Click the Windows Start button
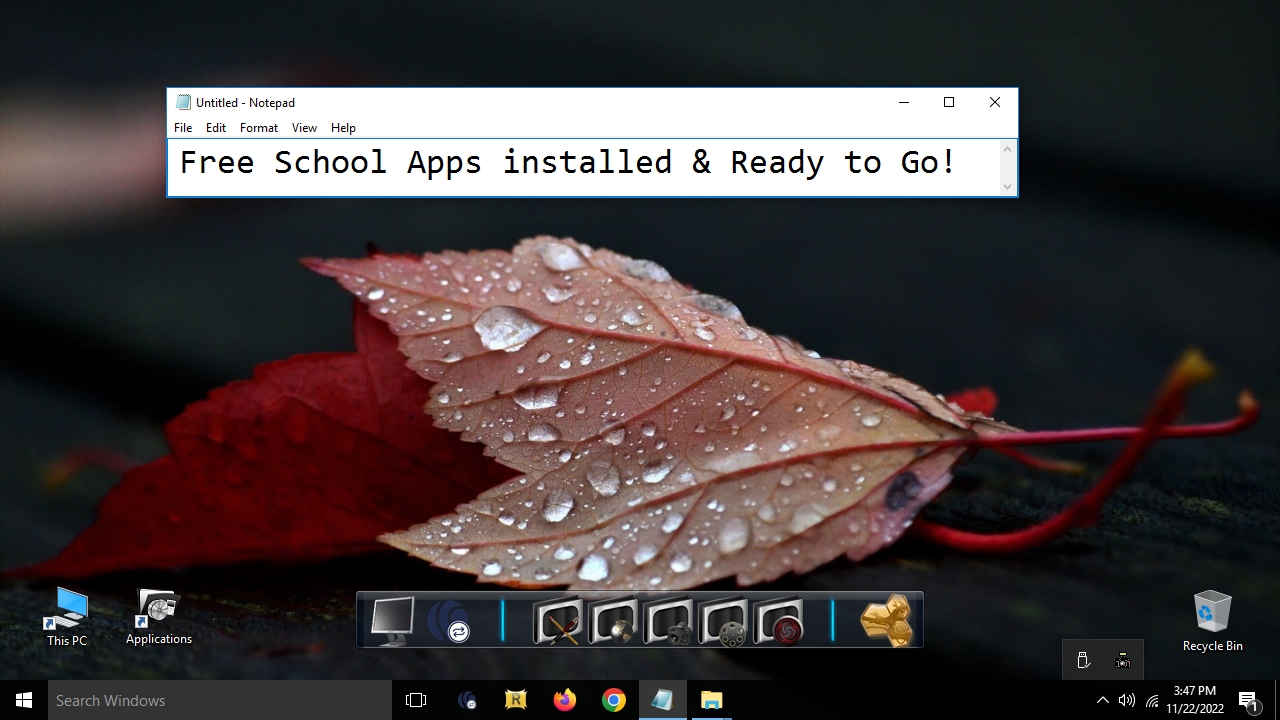1280x720 pixels. (24, 700)
